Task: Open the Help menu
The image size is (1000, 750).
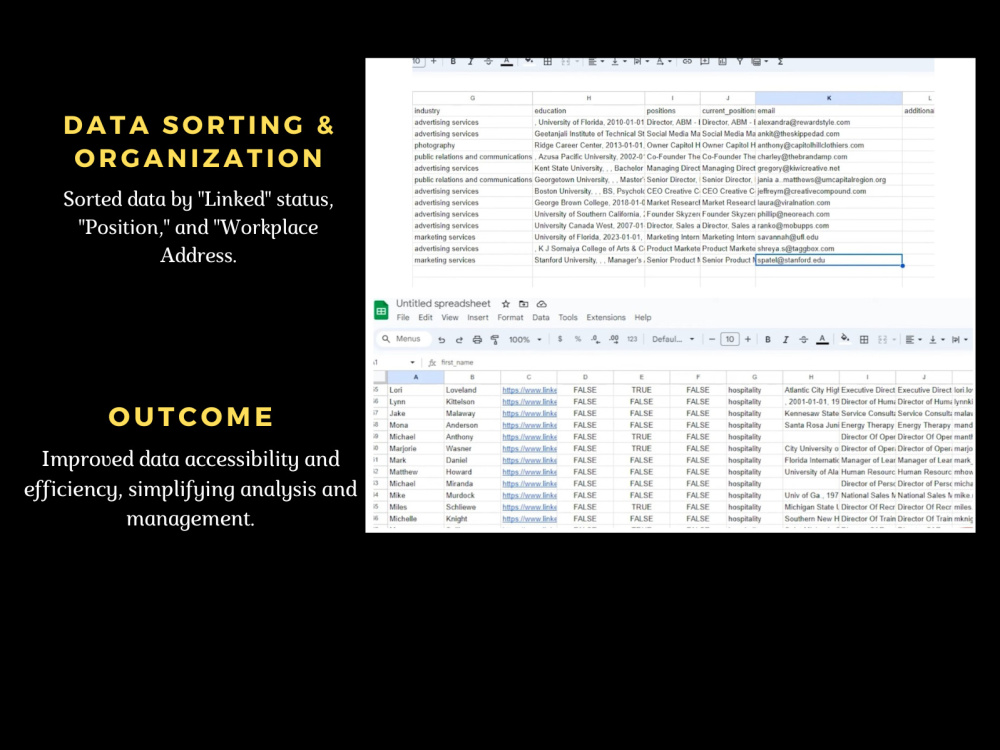Action: point(643,318)
